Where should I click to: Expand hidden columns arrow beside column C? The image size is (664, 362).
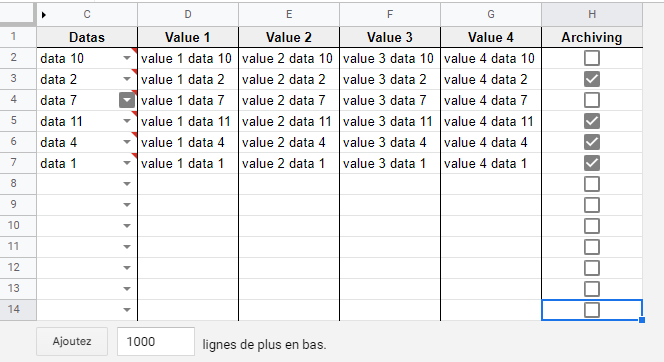(x=44, y=15)
